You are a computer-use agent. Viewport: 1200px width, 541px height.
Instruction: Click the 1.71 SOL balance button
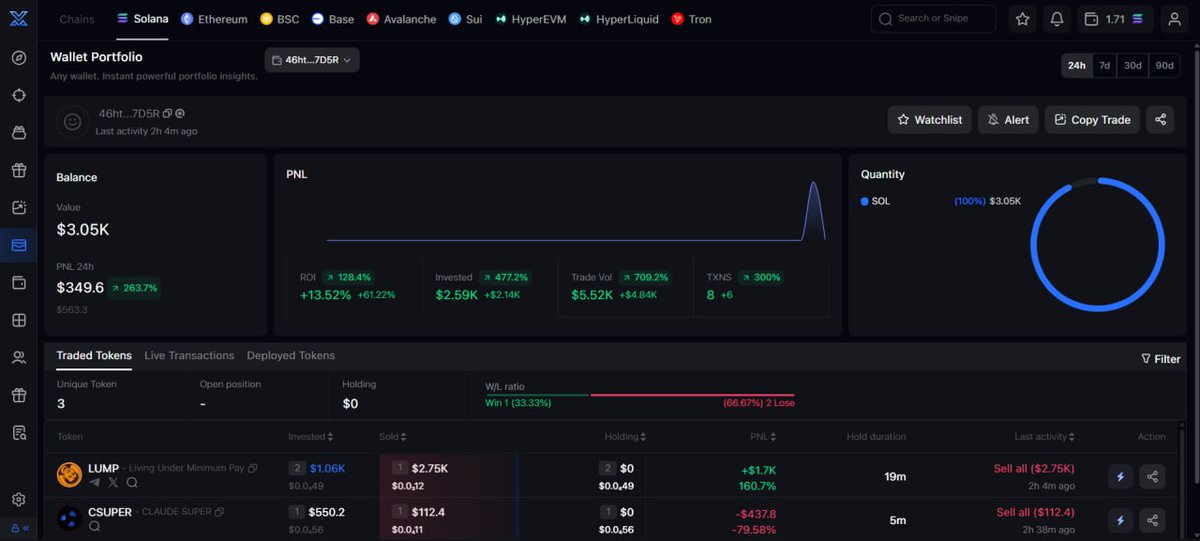pyautogui.click(x=1114, y=19)
